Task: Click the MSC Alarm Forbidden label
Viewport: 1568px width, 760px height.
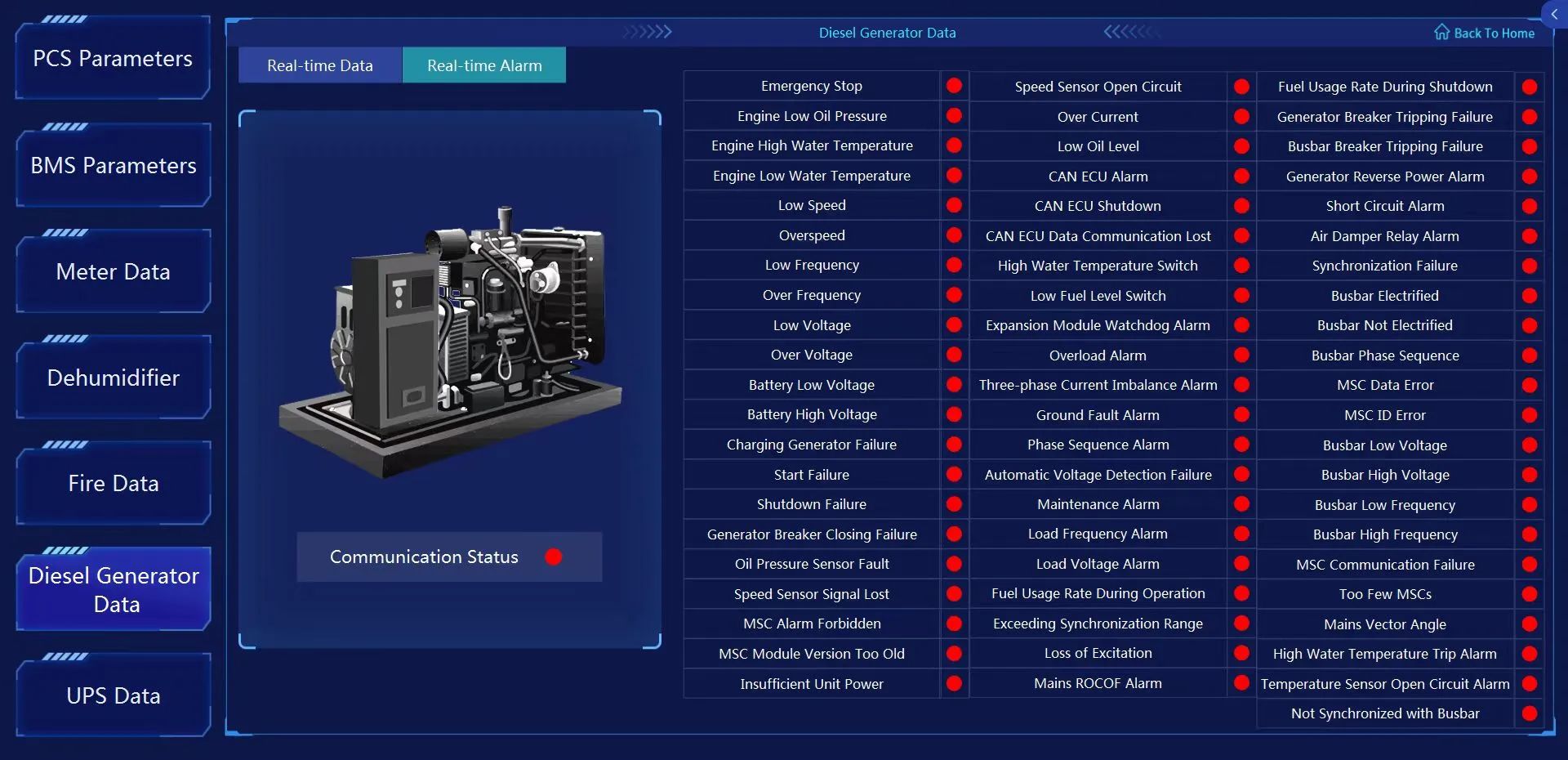Action: tap(812, 624)
